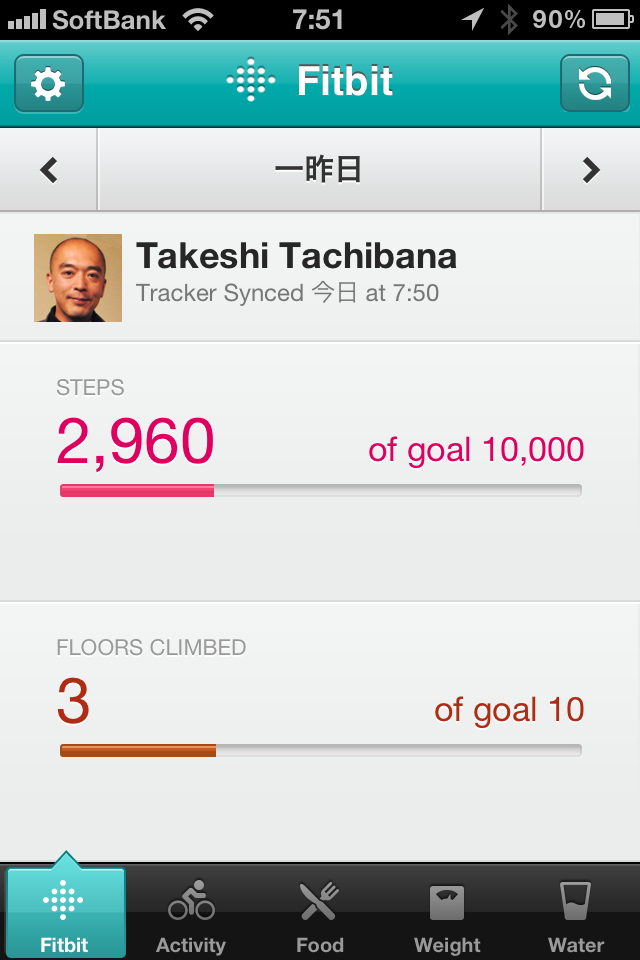Tap the steps goal 10,000 text
Viewport: 640px width, 960px height.
pyautogui.click(x=476, y=450)
